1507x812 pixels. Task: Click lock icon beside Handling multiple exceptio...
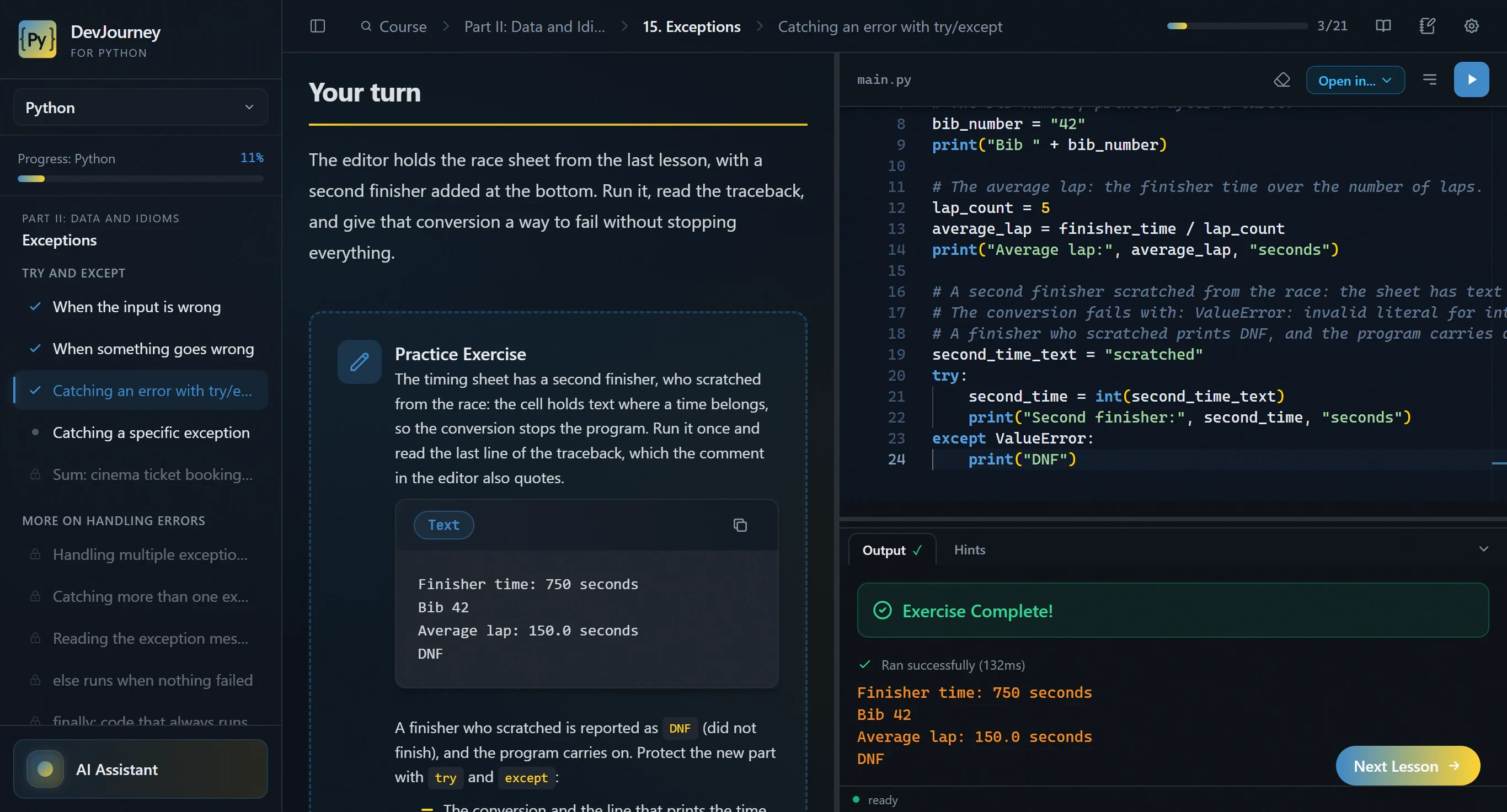coord(35,554)
